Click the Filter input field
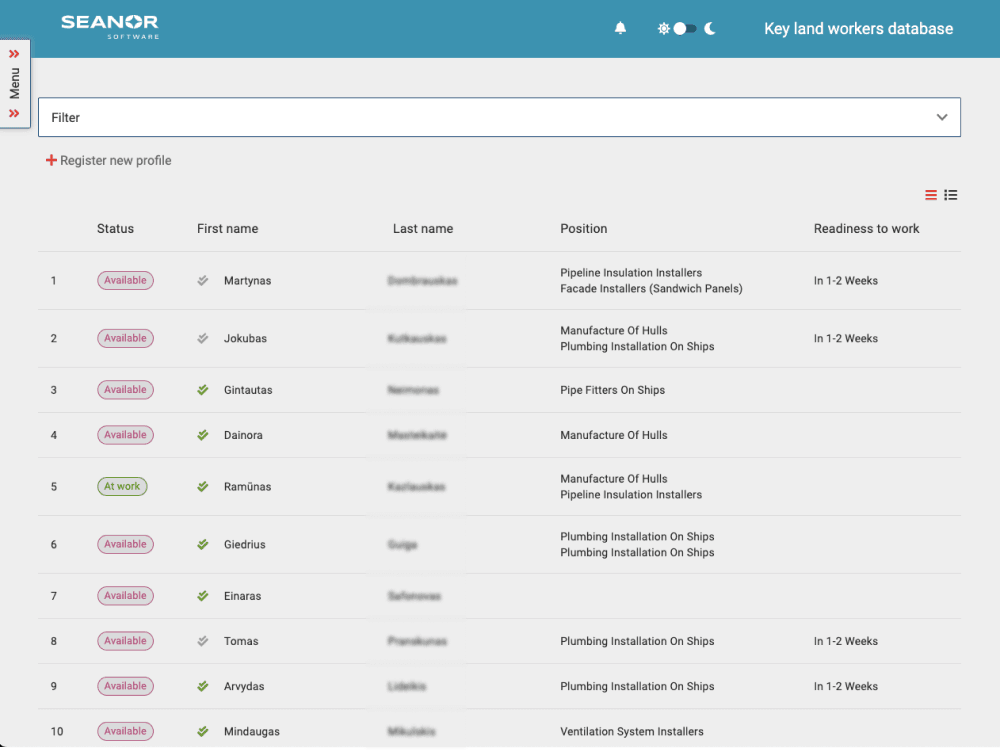The height and width of the screenshot is (752, 1000). pos(480,117)
